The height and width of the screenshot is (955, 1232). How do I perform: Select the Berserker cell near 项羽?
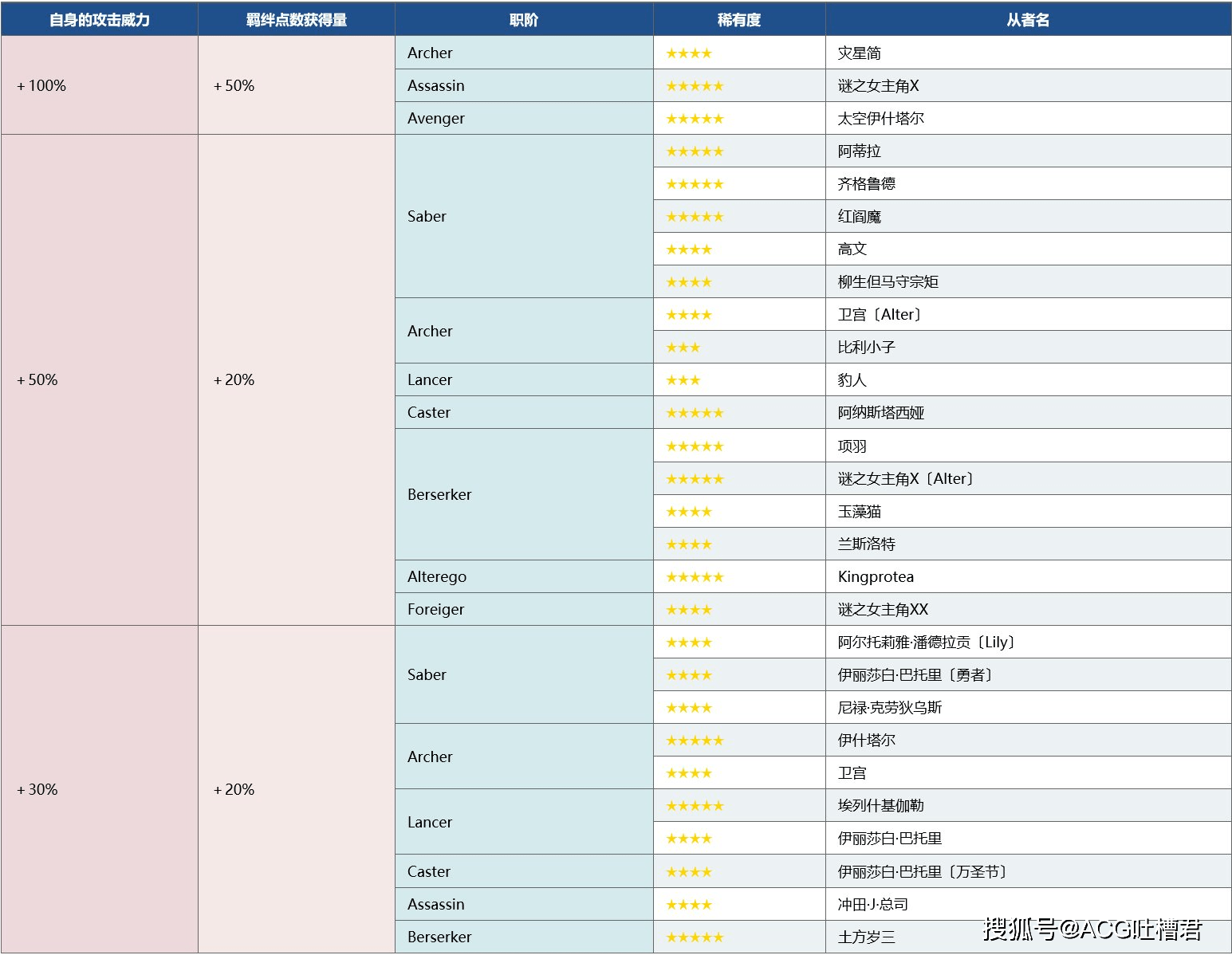coord(439,494)
